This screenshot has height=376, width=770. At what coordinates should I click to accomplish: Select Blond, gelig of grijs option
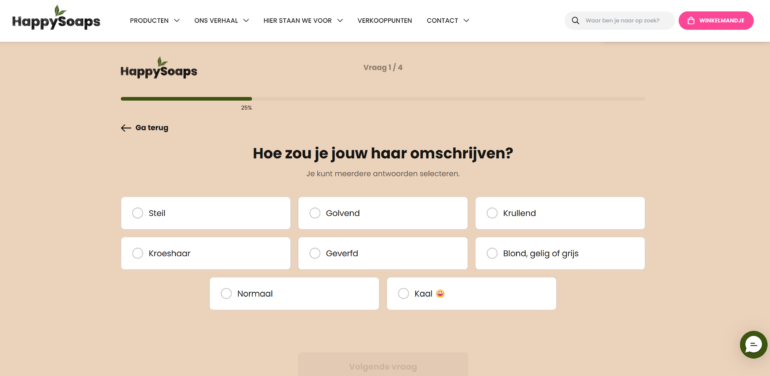(560, 253)
